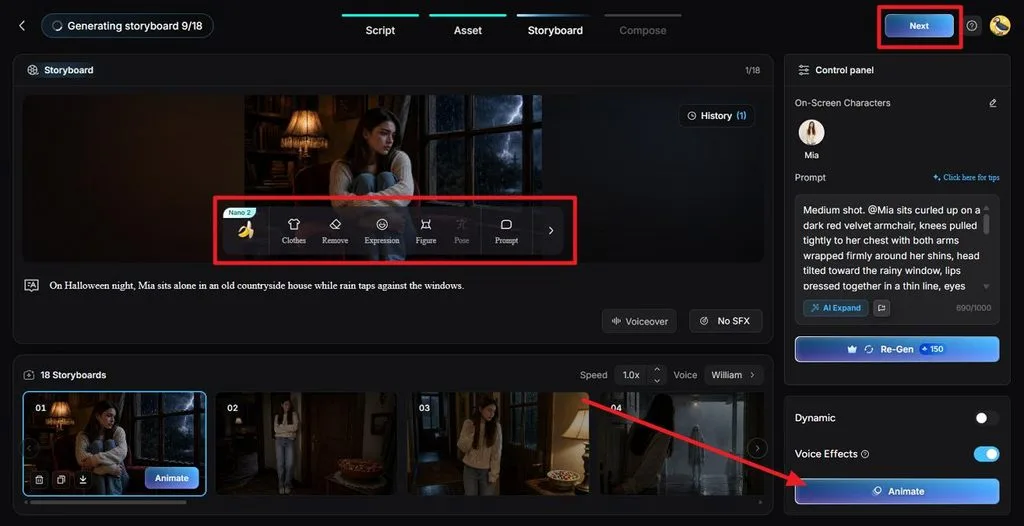This screenshot has height=526, width=1024.
Task: Switch to the Script step tab
Action: [x=380, y=30]
